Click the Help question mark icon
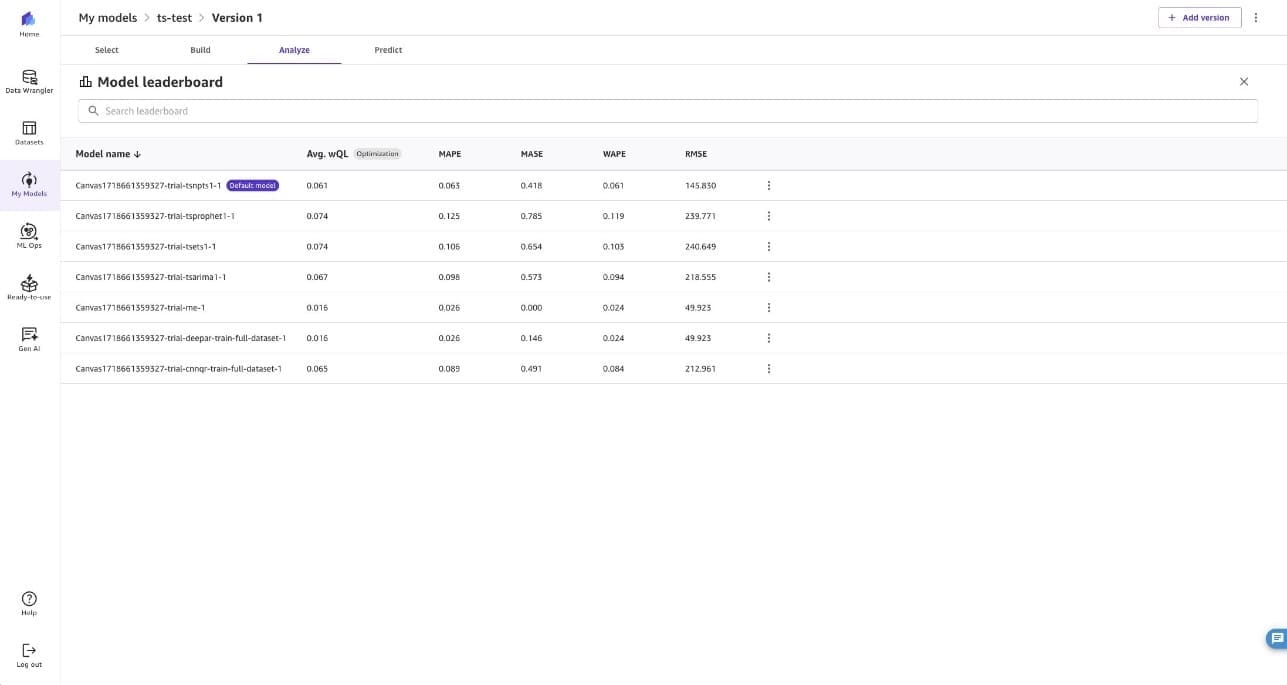 point(29,598)
